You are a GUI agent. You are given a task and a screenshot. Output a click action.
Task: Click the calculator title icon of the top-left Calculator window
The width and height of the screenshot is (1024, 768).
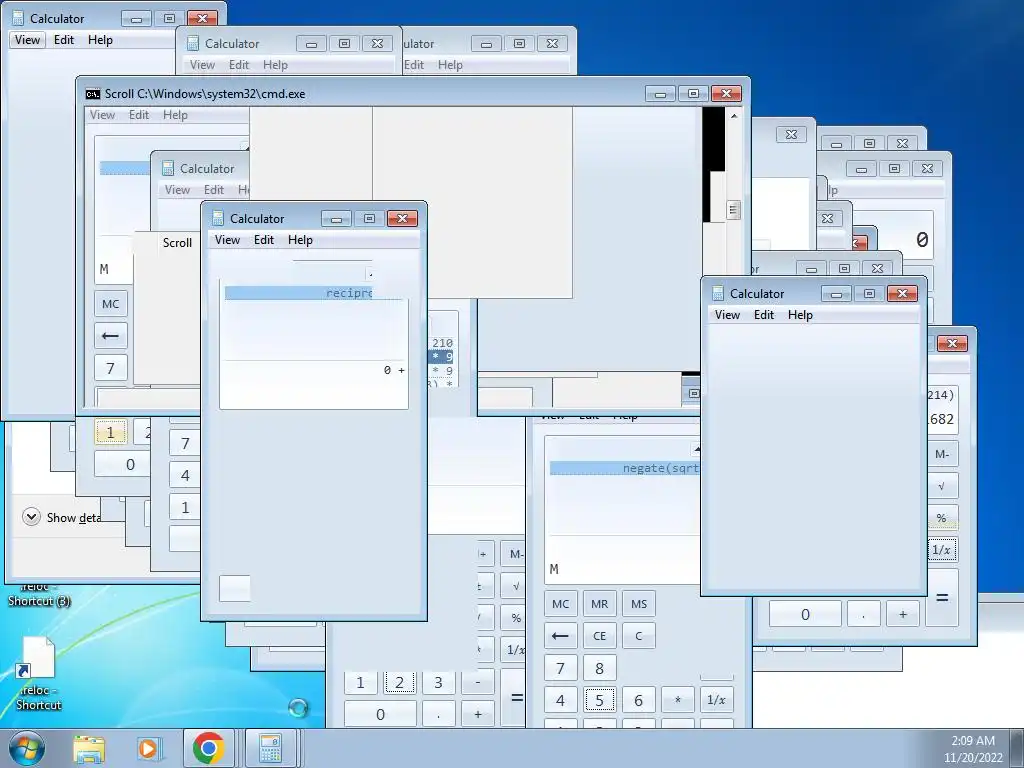pyautogui.click(x=18, y=18)
